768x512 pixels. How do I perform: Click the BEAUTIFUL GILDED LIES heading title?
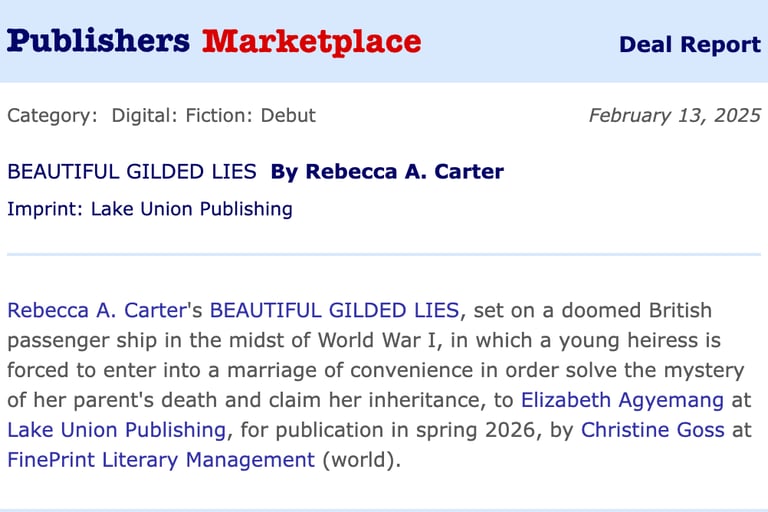pyautogui.click(x=131, y=171)
